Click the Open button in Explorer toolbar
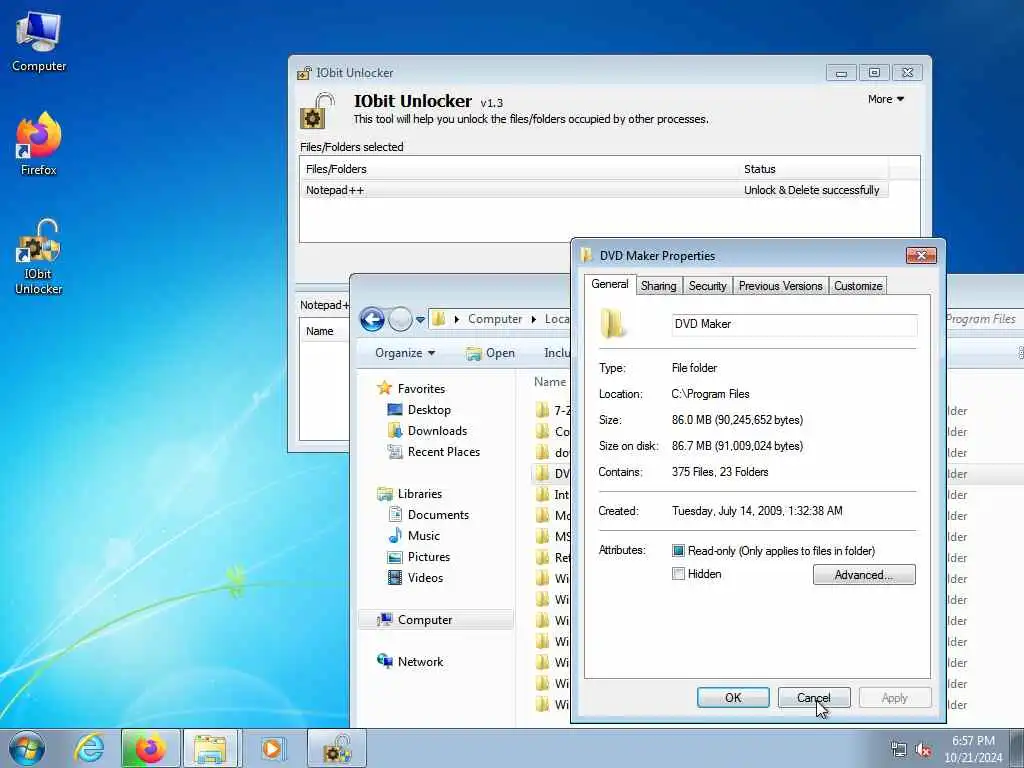The image size is (1024, 768). [x=490, y=353]
